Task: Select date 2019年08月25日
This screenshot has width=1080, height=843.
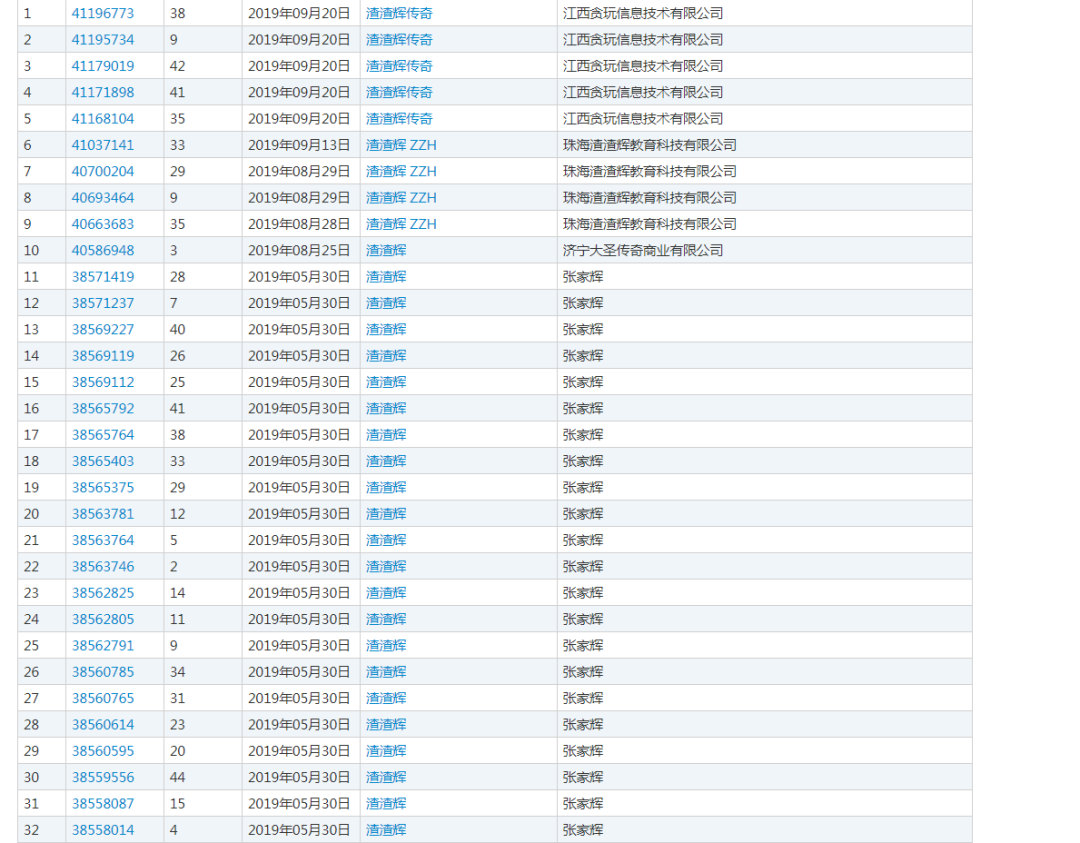Action: pyautogui.click(x=299, y=251)
